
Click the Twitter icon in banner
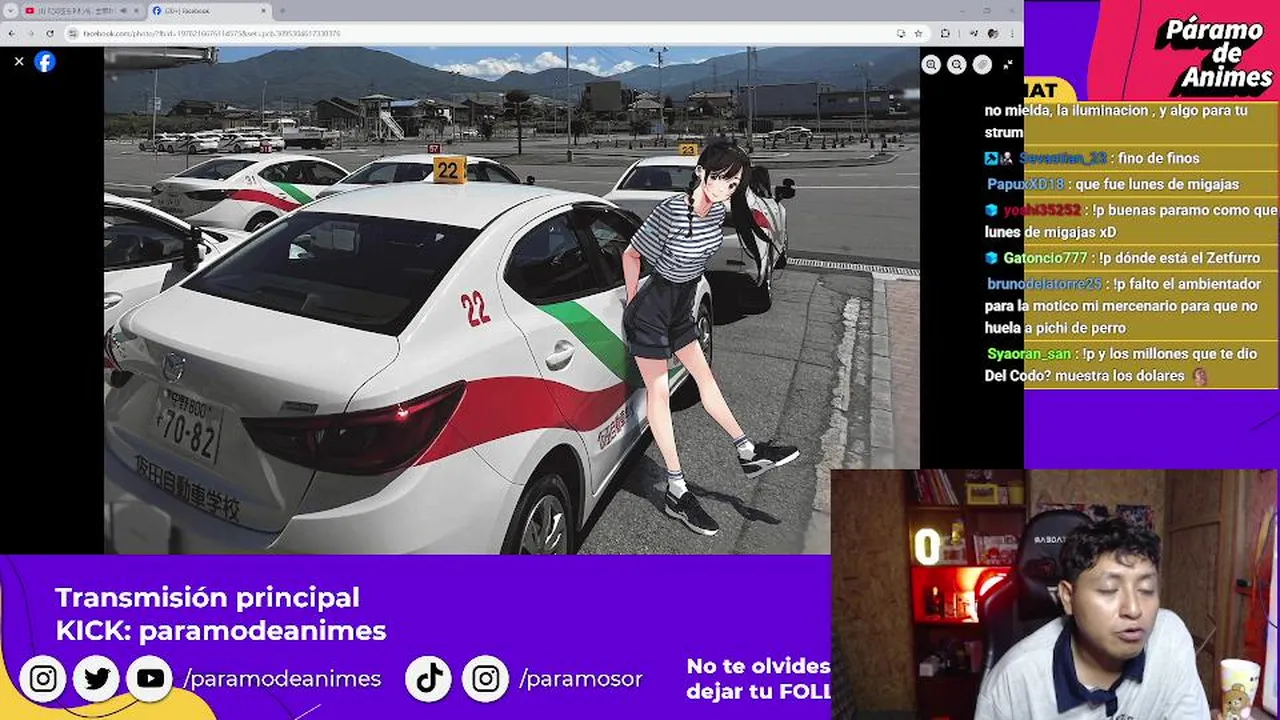tap(97, 679)
